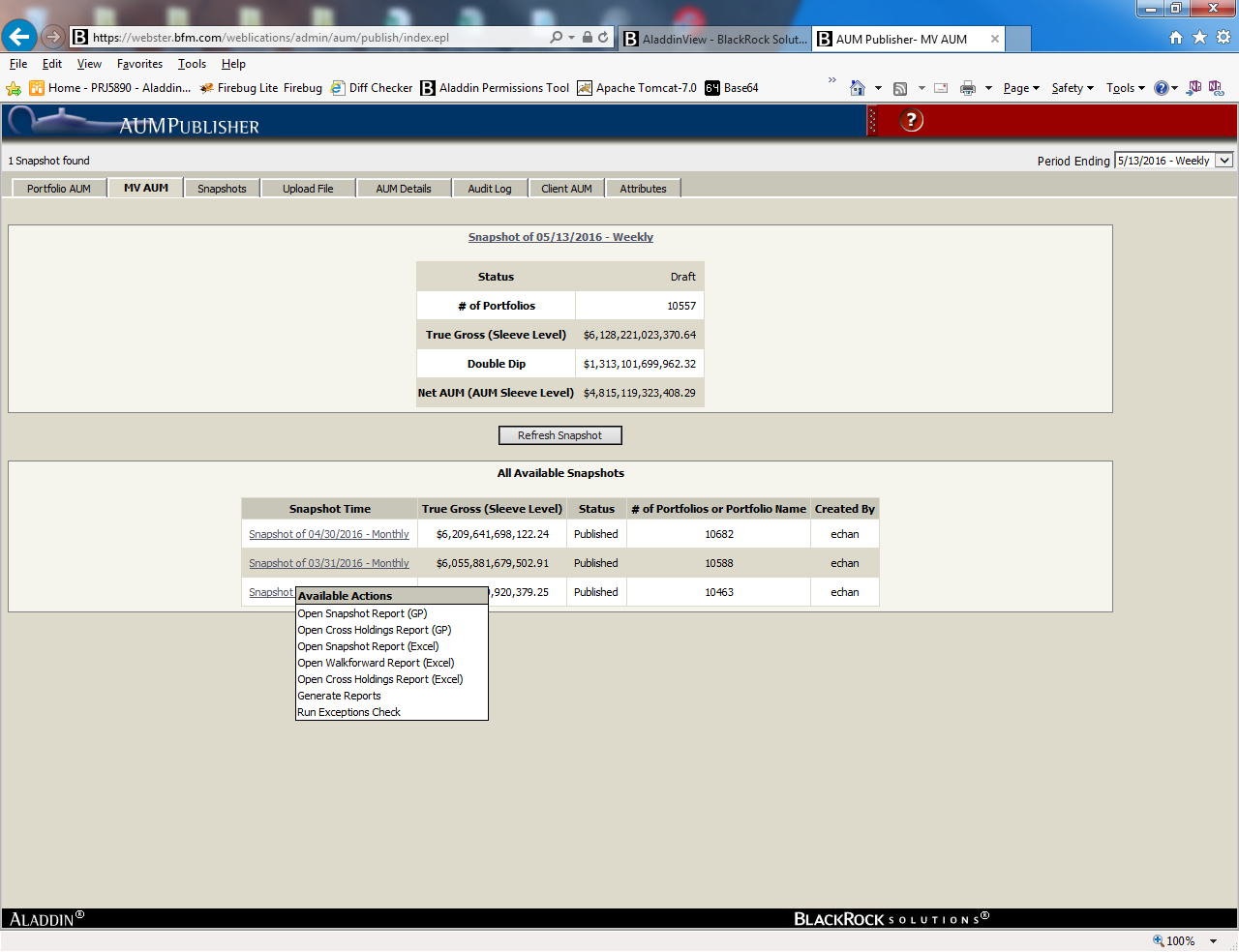This screenshot has height=952, width=1239.
Task: Open the View menu
Action: [x=89, y=64]
